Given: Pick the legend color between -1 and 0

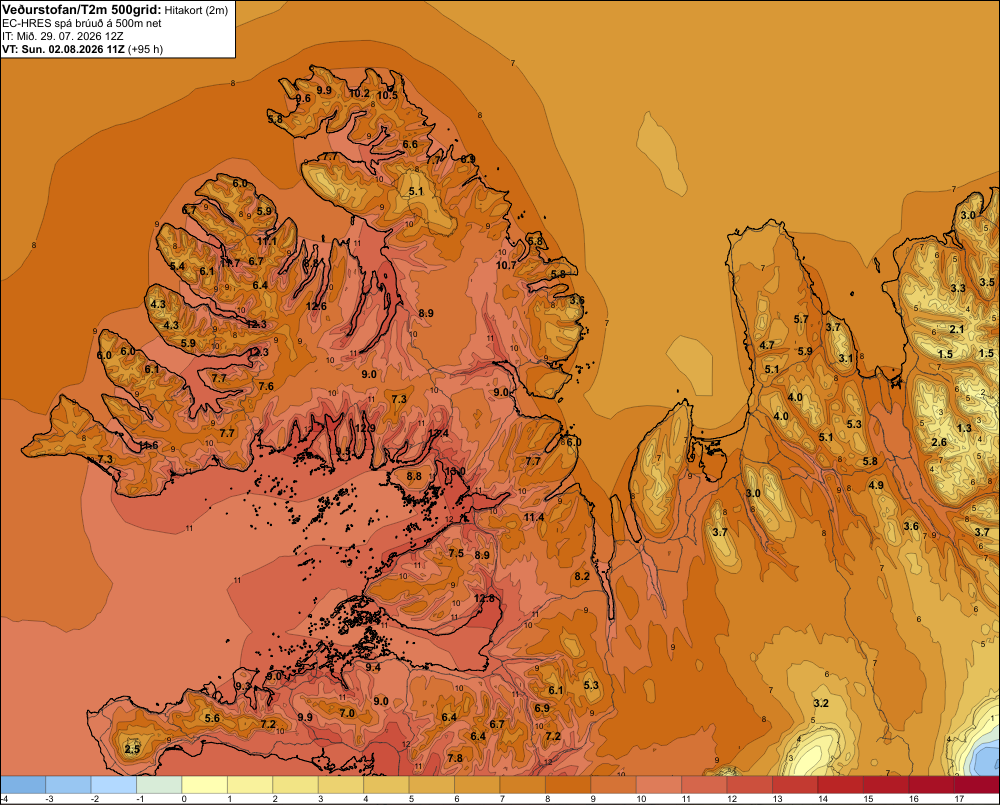Looking at the screenshot, I should pos(159,785).
